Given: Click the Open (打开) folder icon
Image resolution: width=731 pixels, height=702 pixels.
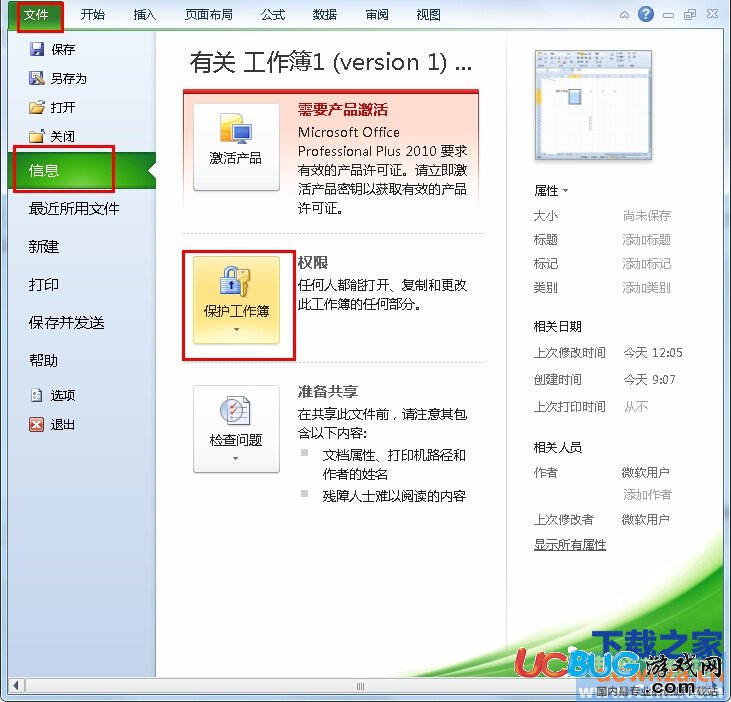Looking at the screenshot, I should pyautogui.click(x=36, y=107).
